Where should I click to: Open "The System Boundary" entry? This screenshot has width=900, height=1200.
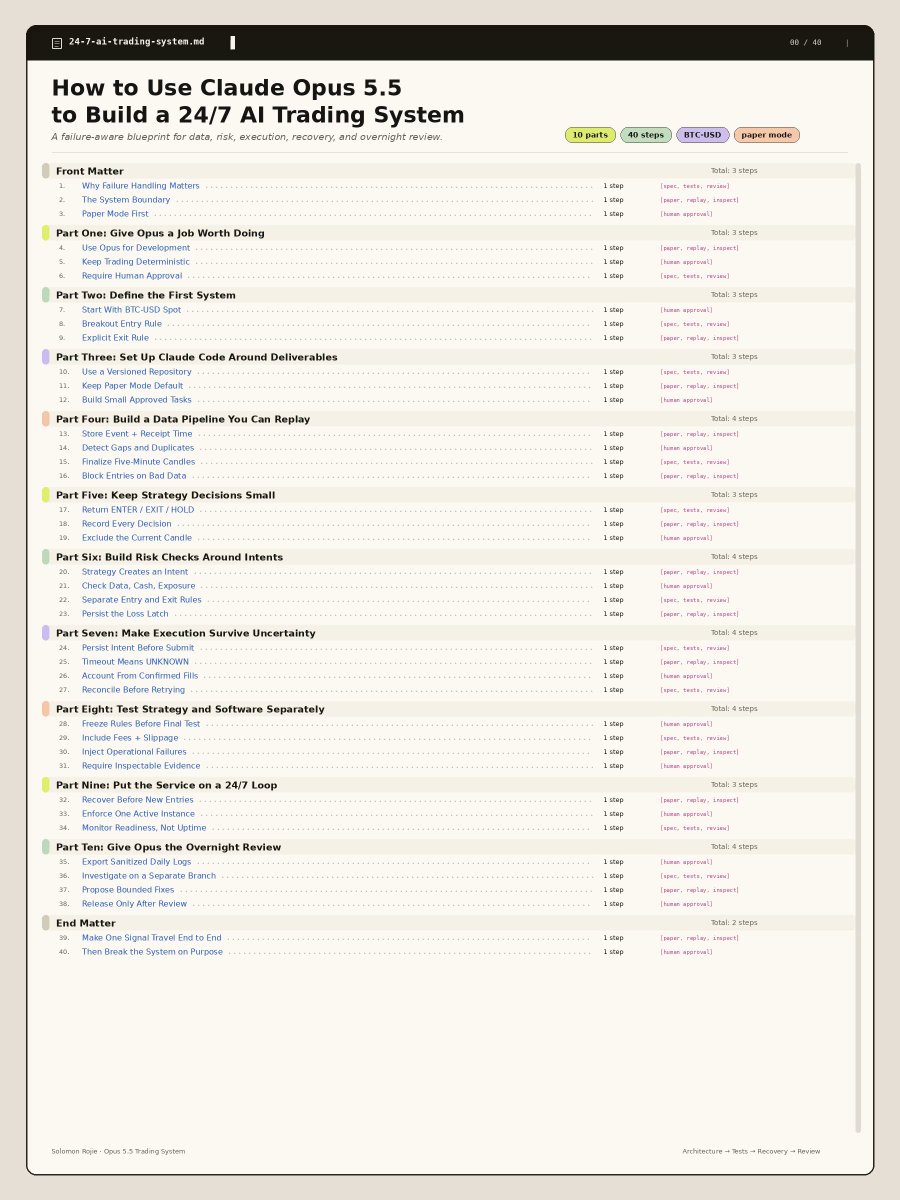tap(126, 200)
